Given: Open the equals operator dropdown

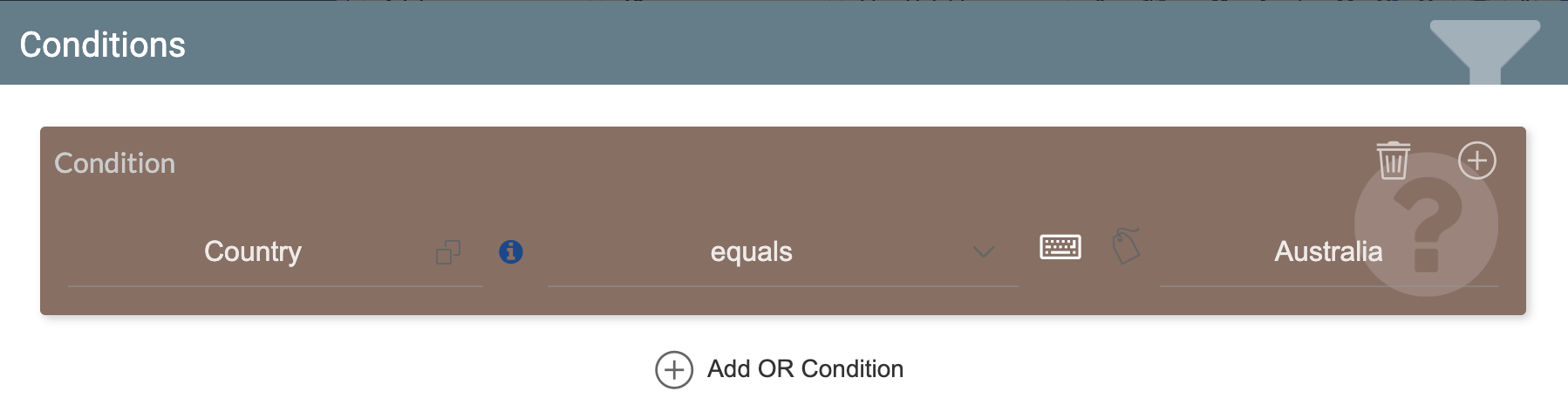Looking at the screenshot, I should click(751, 252).
